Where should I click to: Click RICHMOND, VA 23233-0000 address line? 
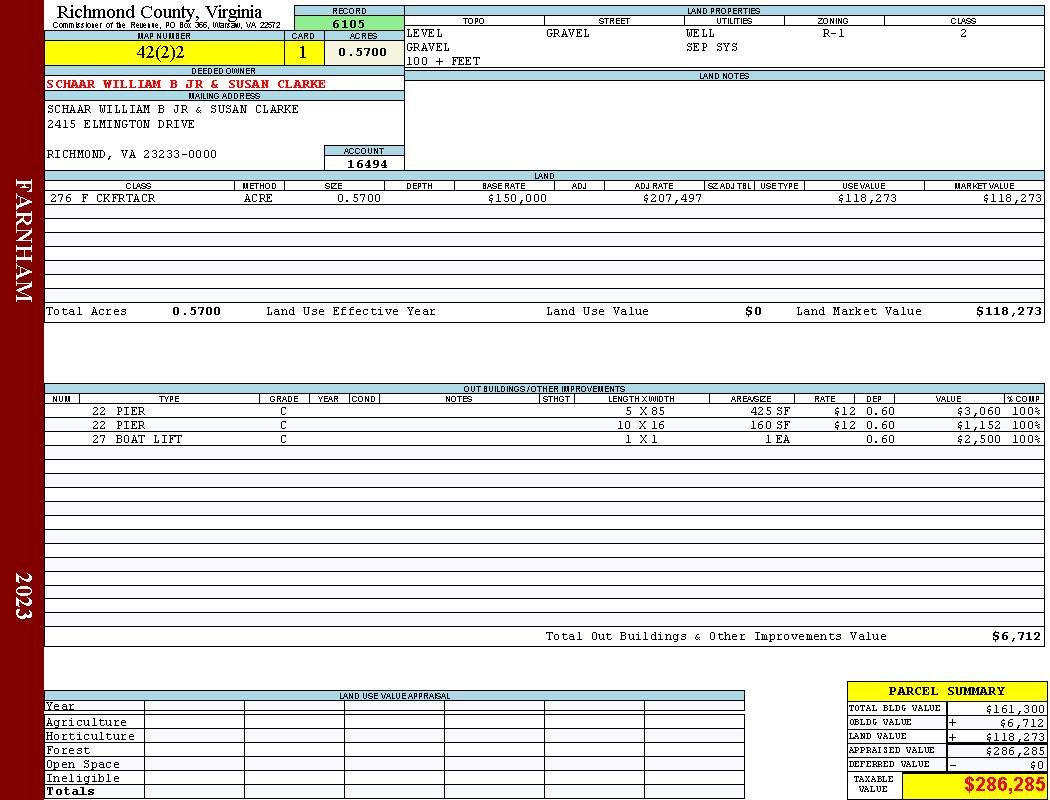point(132,155)
